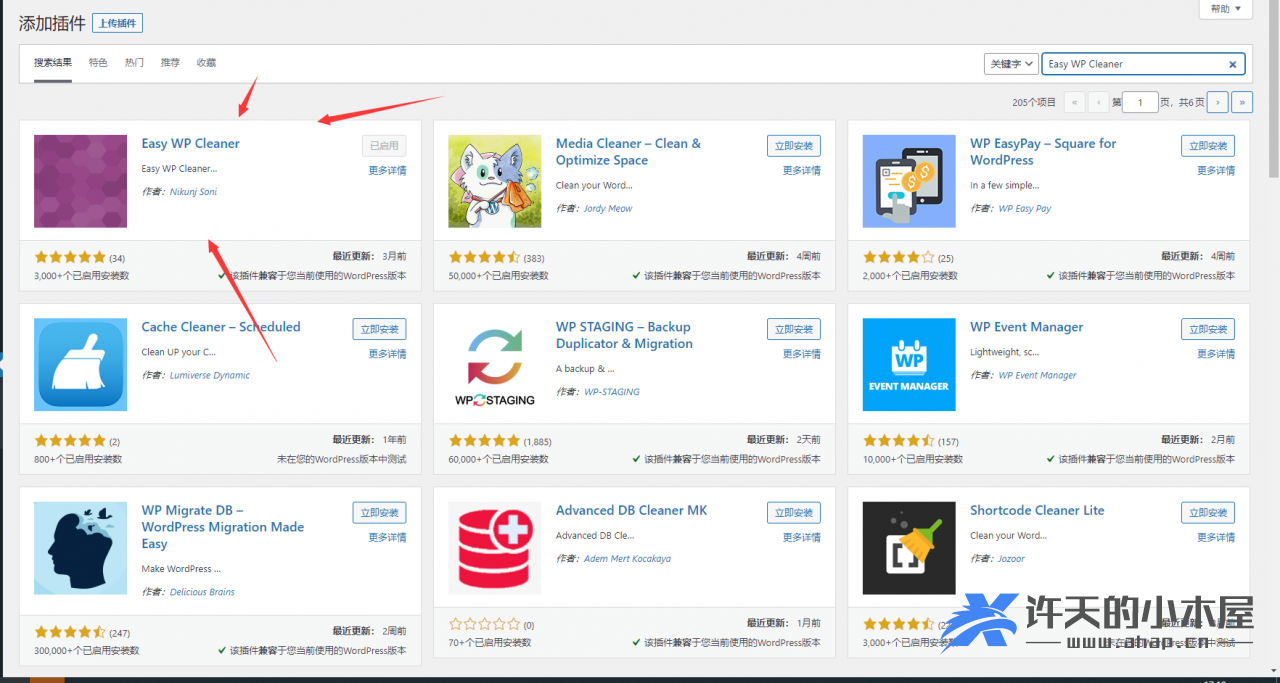
Task: Open the Media Cleaner – Clean & Optimize Space title
Action: [x=628, y=152]
